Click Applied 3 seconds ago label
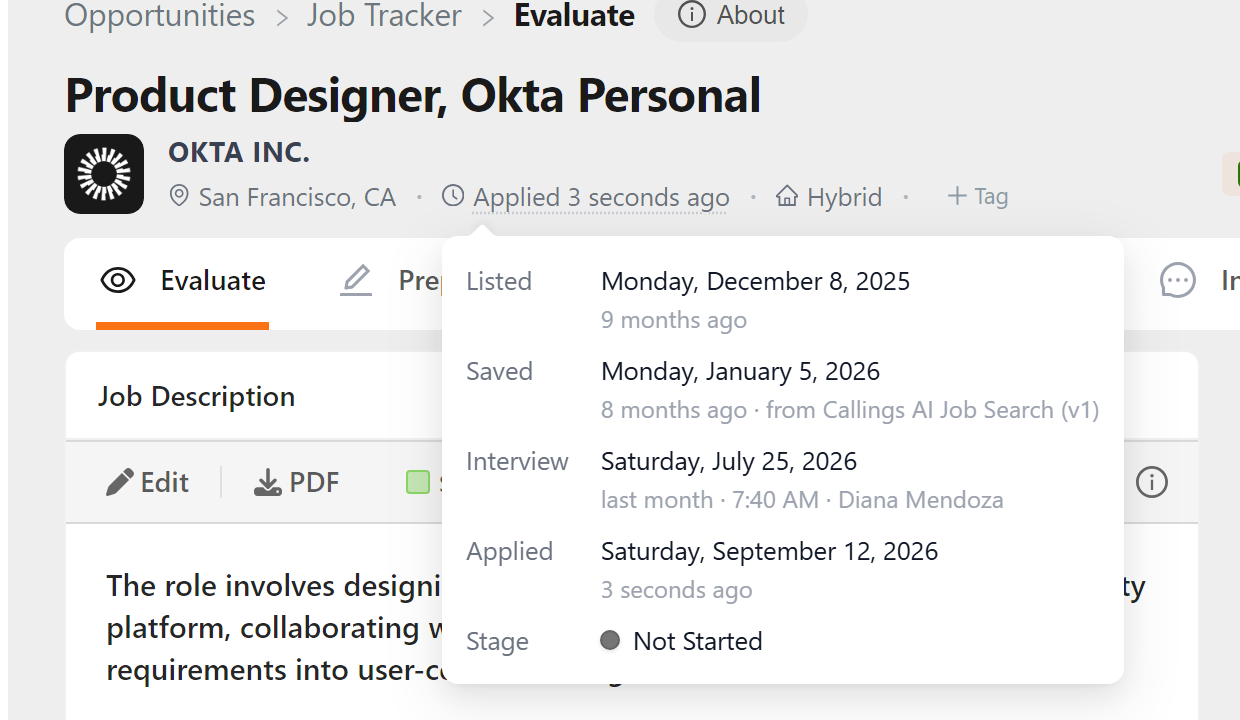The height and width of the screenshot is (720, 1240). 601,197
